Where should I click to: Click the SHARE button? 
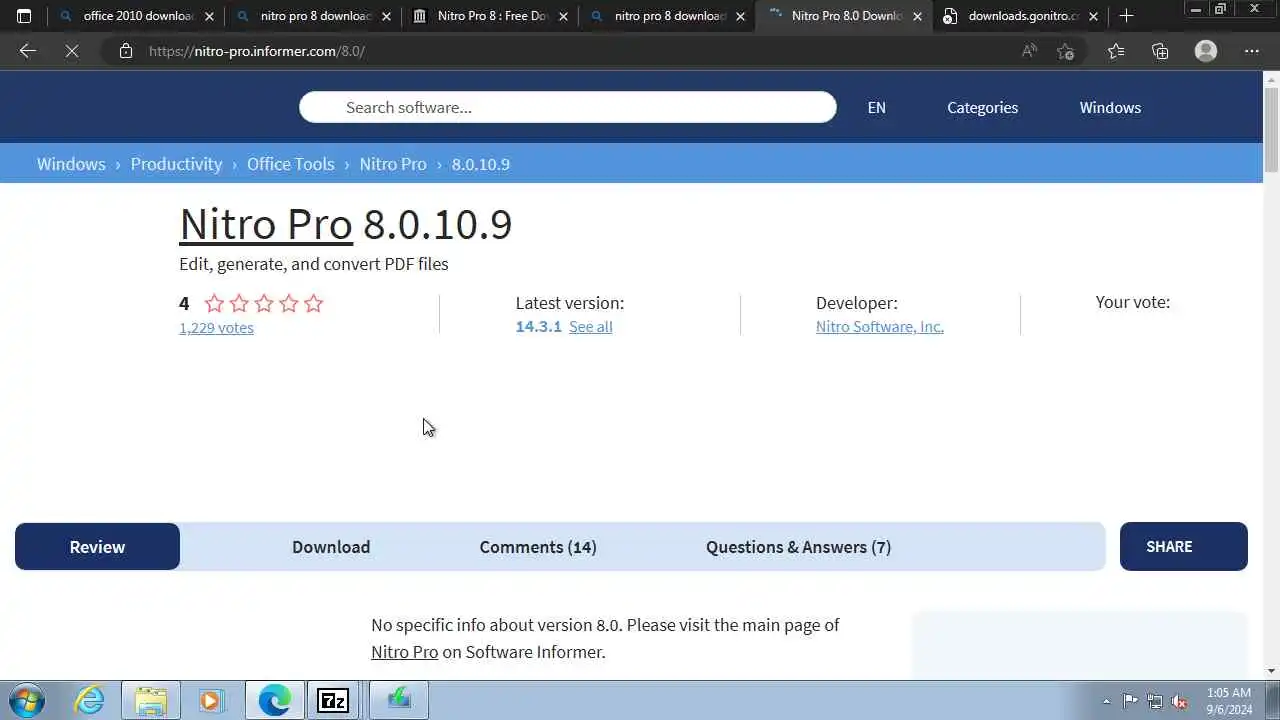click(1183, 547)
